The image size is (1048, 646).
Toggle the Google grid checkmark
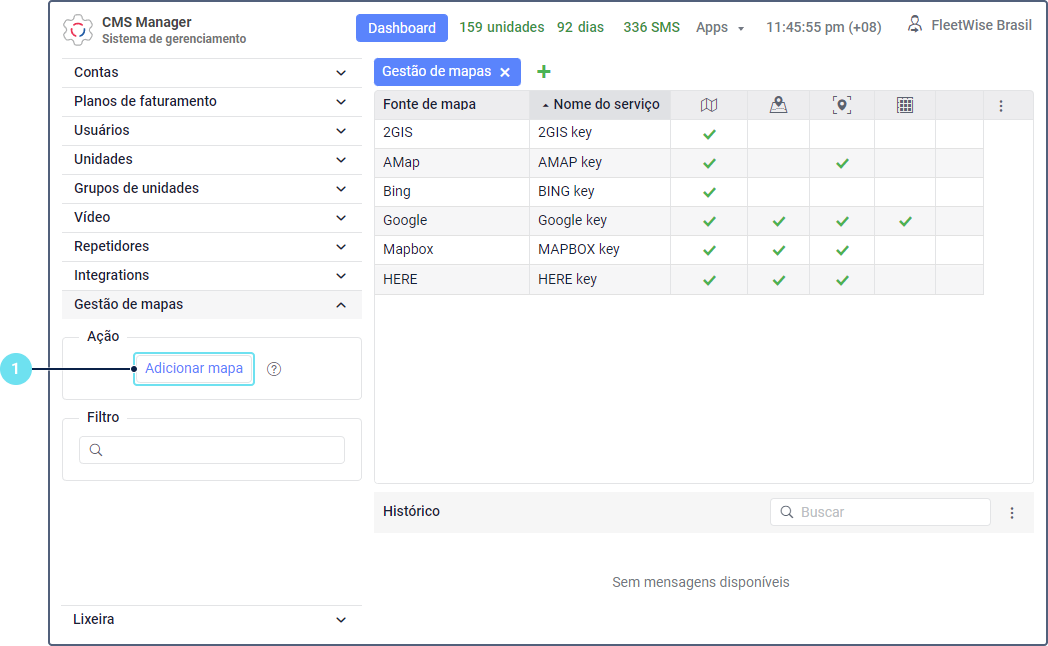coord(905,221)
